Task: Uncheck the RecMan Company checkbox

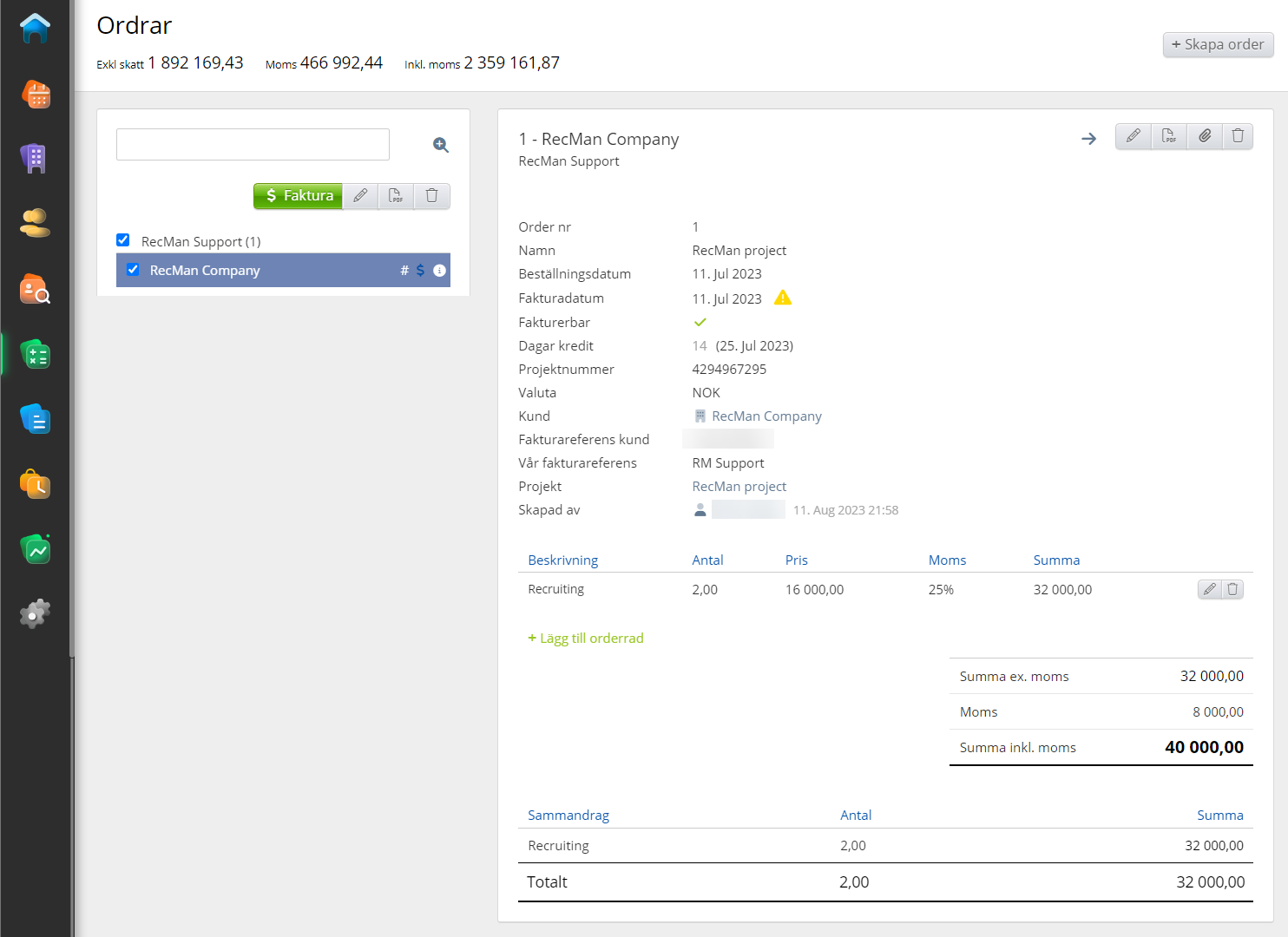Action: point(133,270)
